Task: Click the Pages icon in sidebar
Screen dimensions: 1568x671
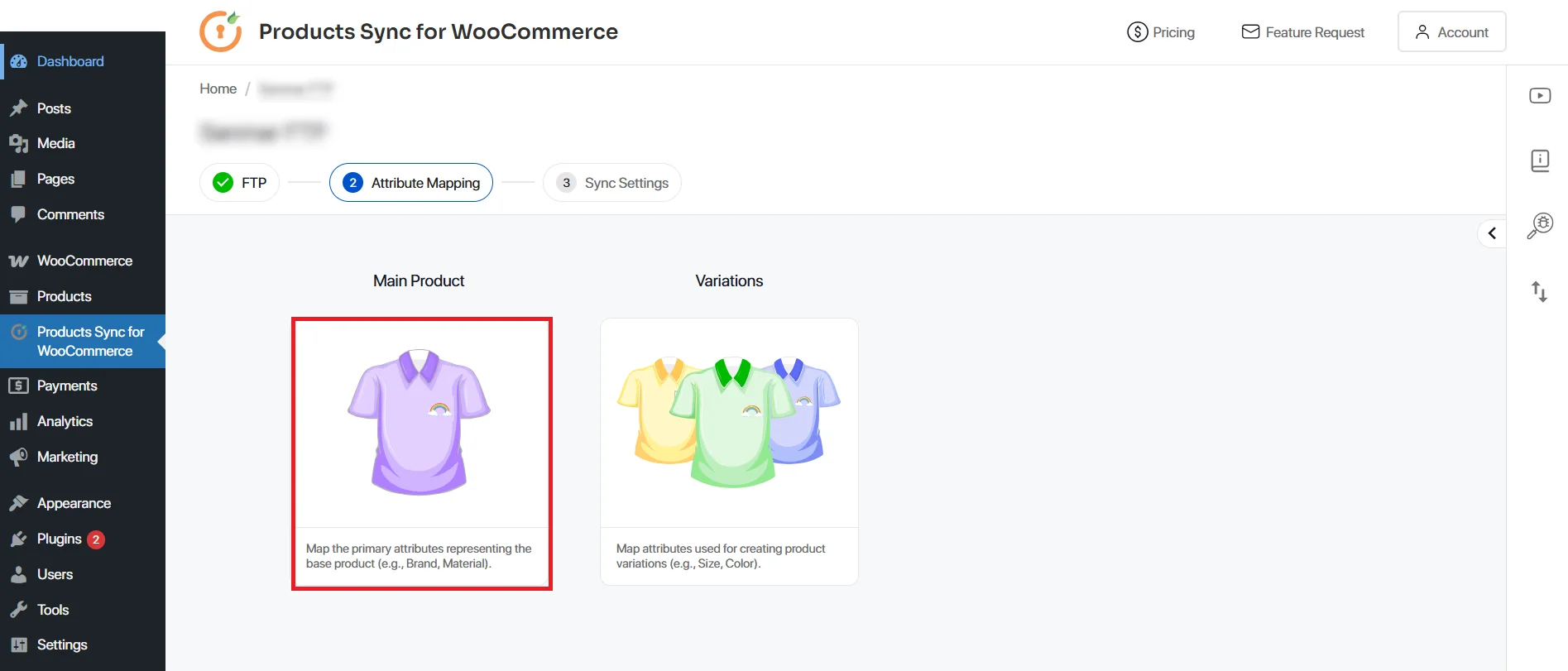Action: pos(18,179)
